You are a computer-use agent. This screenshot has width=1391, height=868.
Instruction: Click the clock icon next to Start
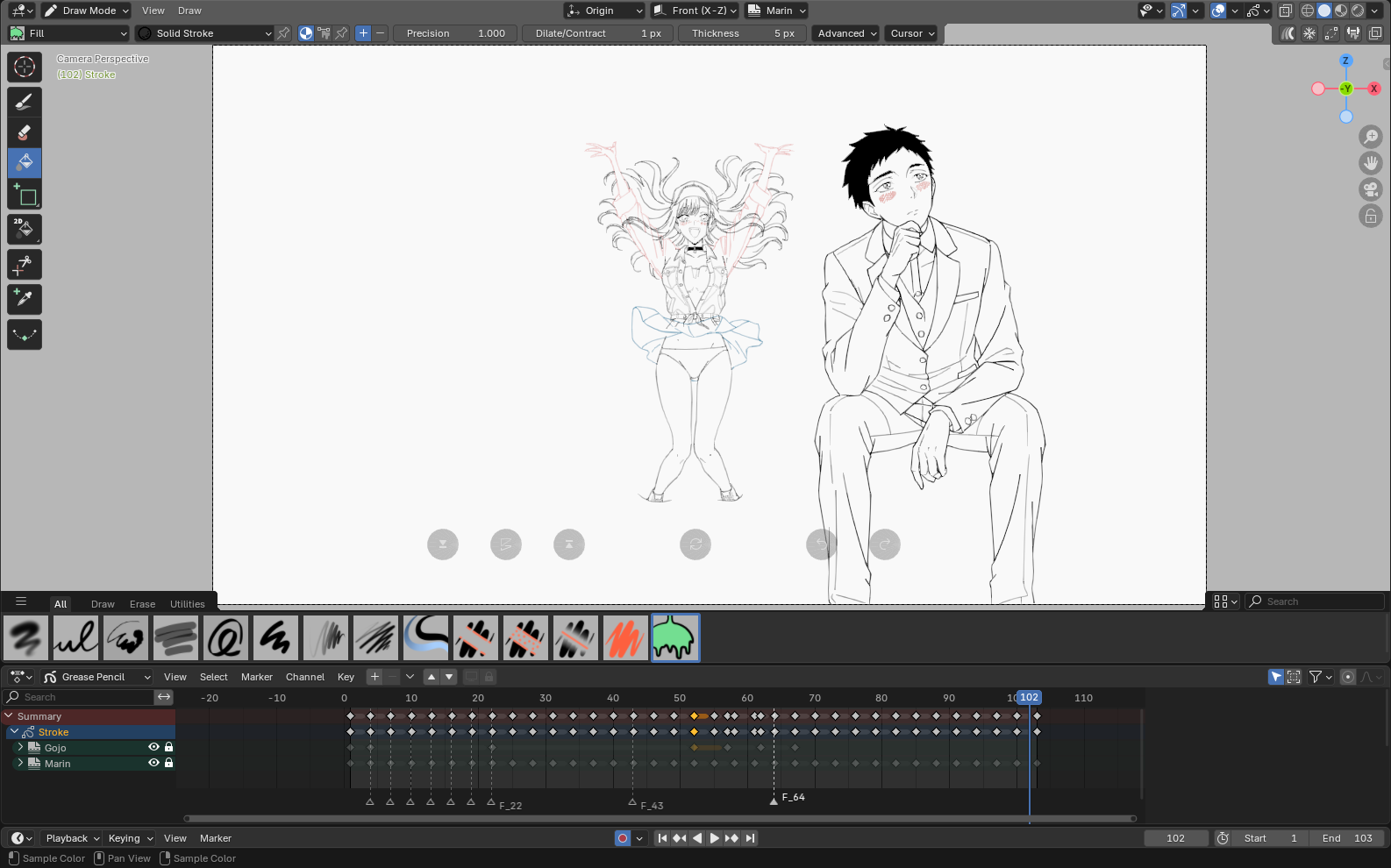pyautogui.click(x=1223, y=838)
